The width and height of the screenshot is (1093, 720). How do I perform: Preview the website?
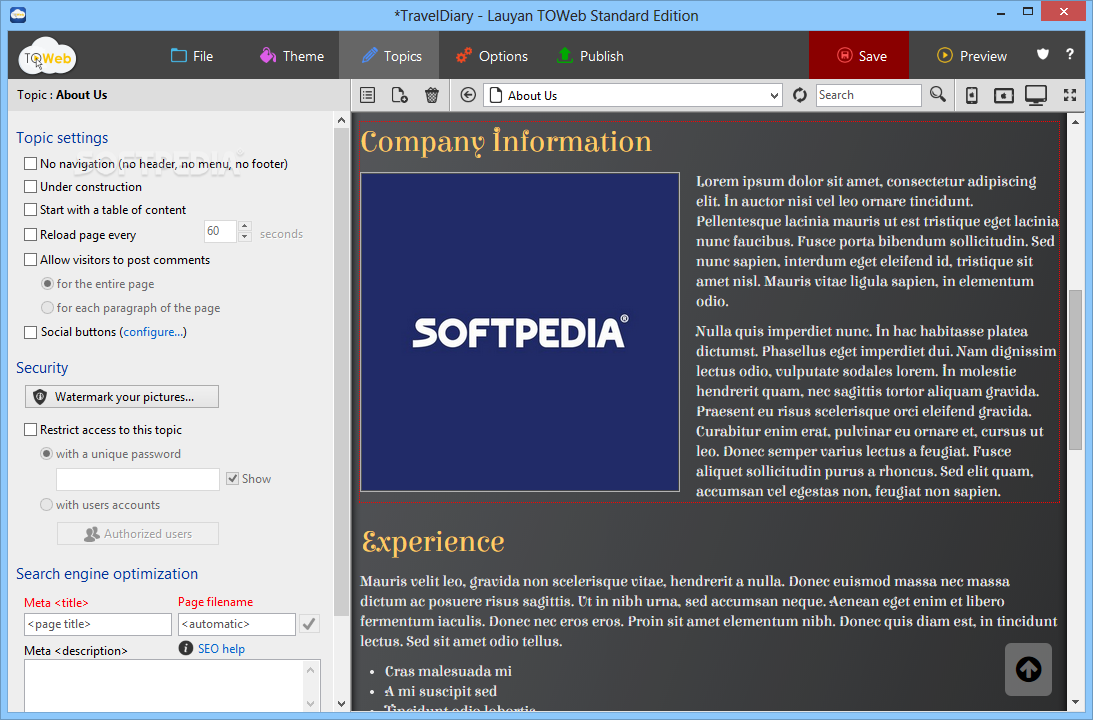[972, 56]
